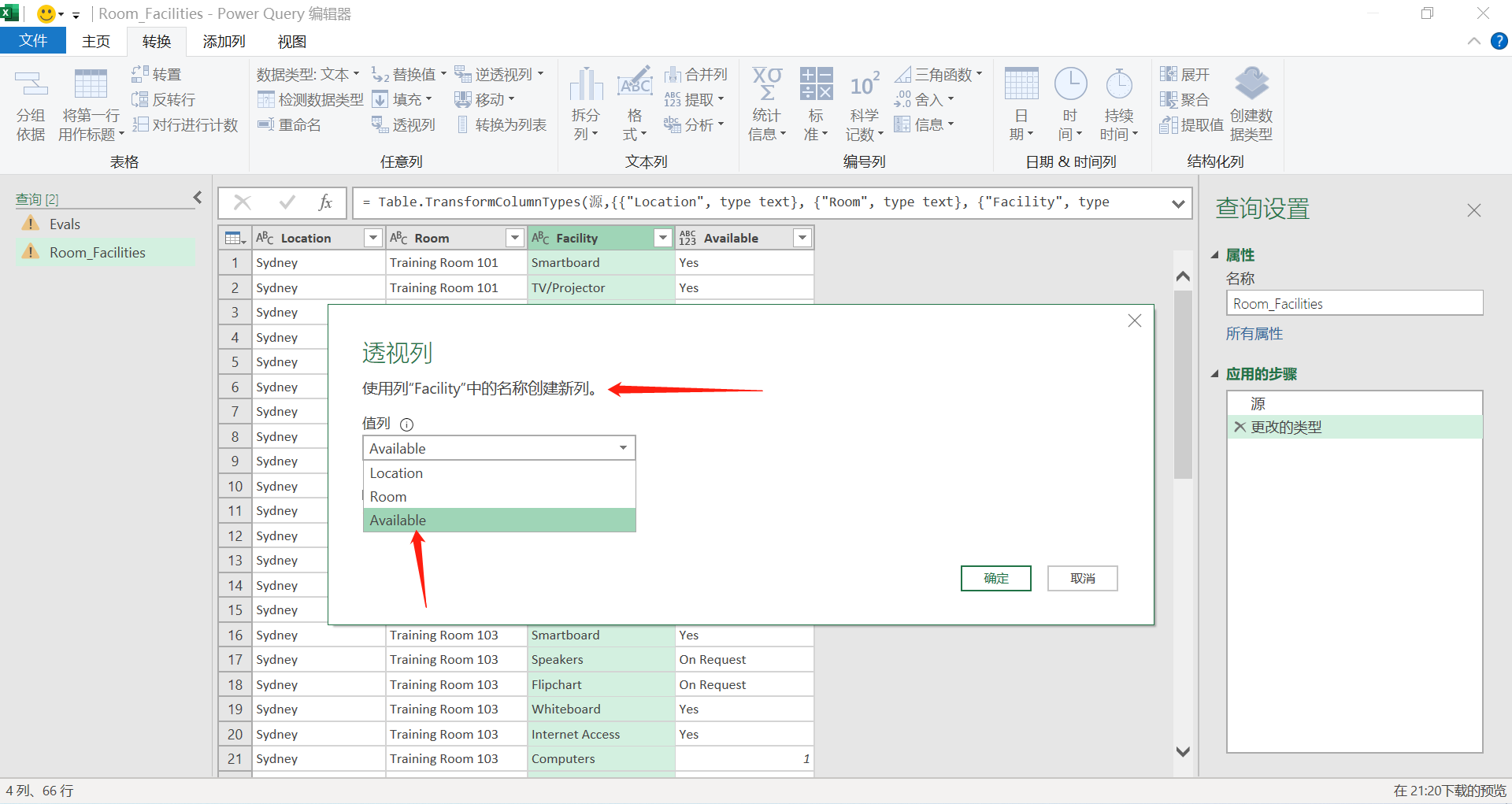Click the 确定 button in the 透视列 dialog

[995, 578]
